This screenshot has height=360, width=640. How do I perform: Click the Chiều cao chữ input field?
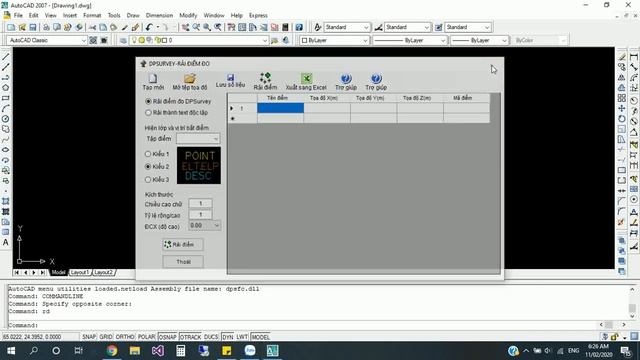[200, 203]
